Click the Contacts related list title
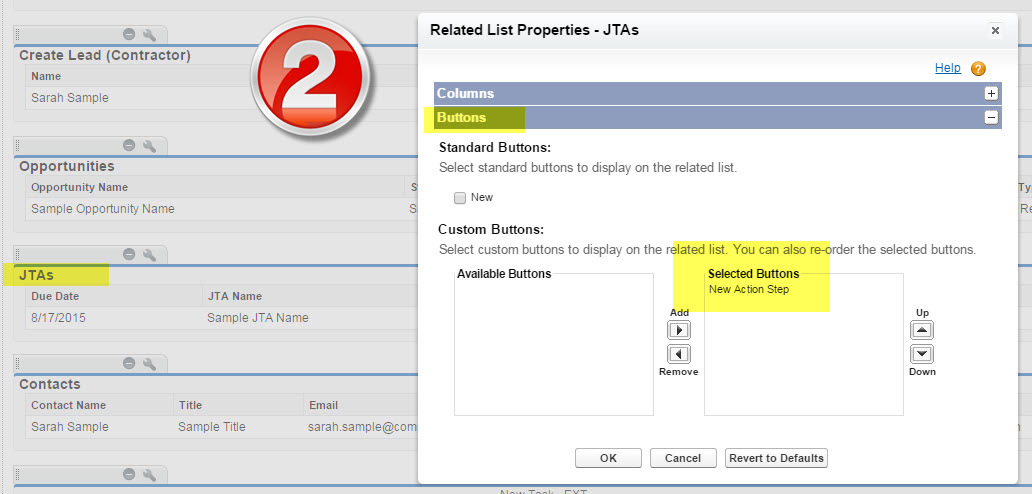This screenshot has width=1032, height=494. pos(49,384)
